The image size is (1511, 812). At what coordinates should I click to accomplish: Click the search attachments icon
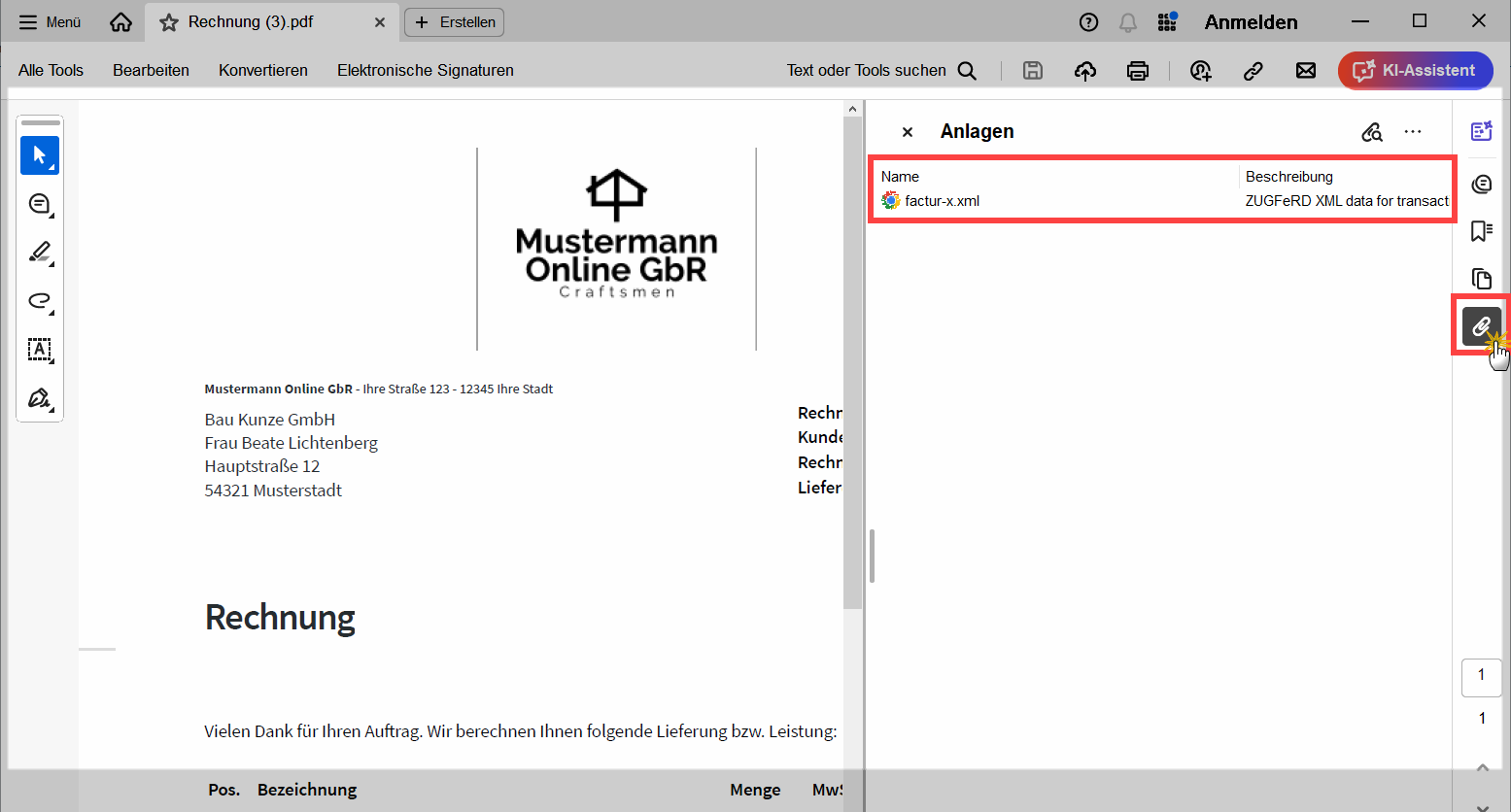tap(1372, 132)
